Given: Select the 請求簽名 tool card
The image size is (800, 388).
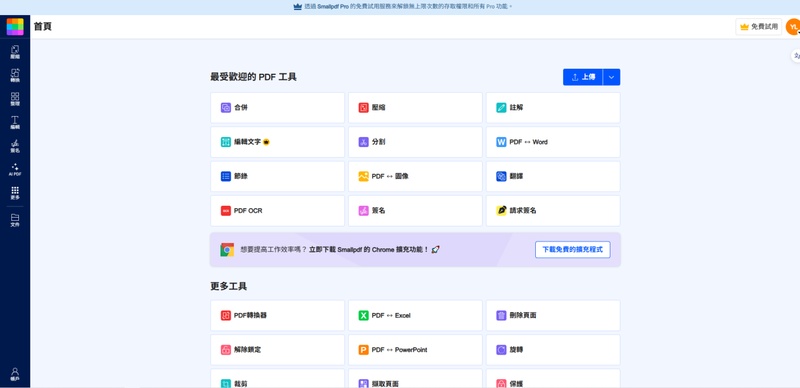Looking at the screenshot, I should point(553,210).
